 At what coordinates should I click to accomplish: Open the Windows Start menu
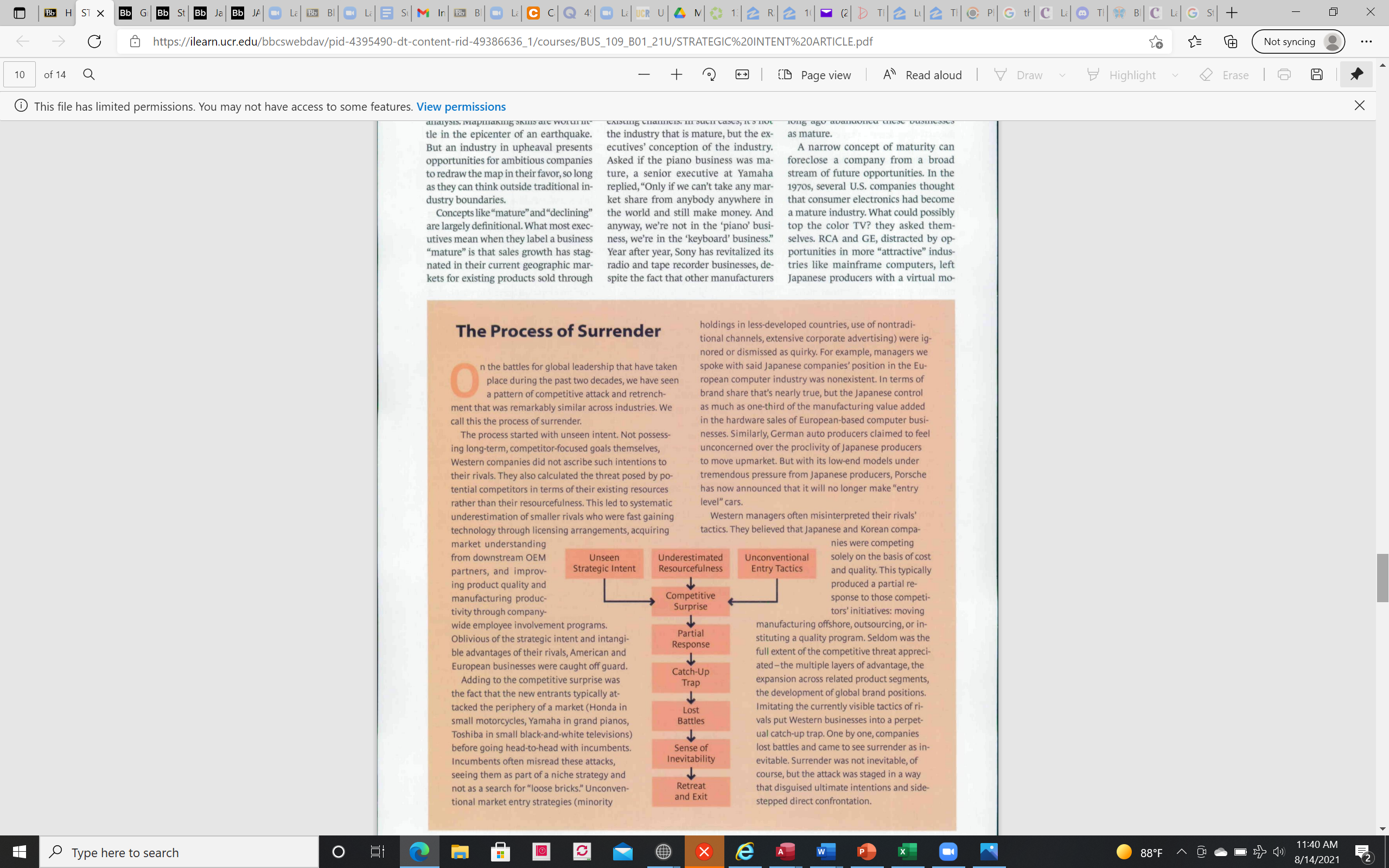point(20,852)
